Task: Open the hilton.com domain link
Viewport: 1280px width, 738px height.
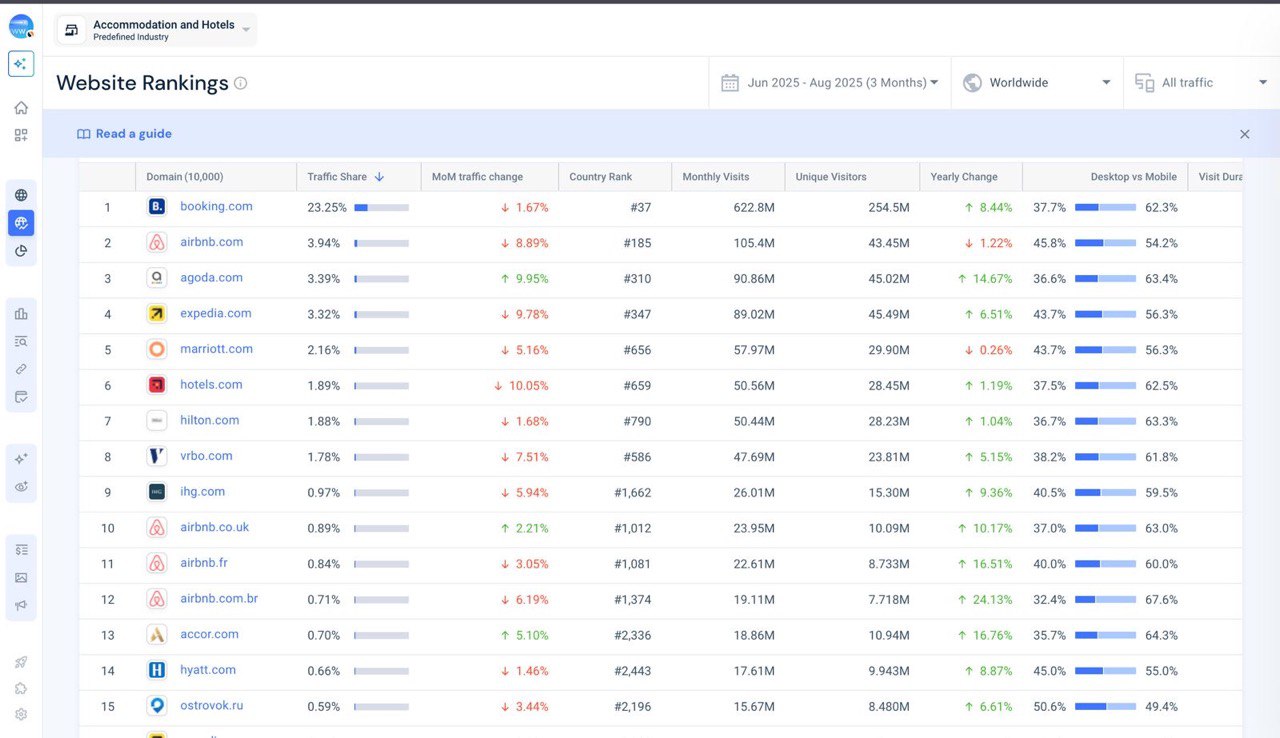Action: (x=210, y=421)
